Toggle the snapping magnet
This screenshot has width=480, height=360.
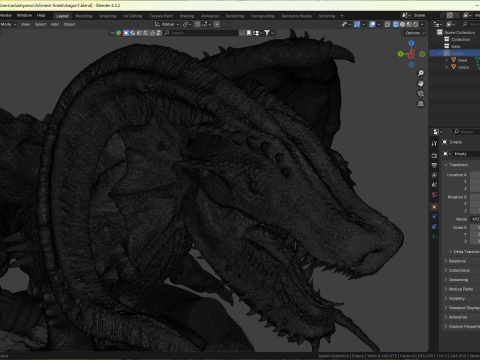pyautogui.click(x=197, y=24)
